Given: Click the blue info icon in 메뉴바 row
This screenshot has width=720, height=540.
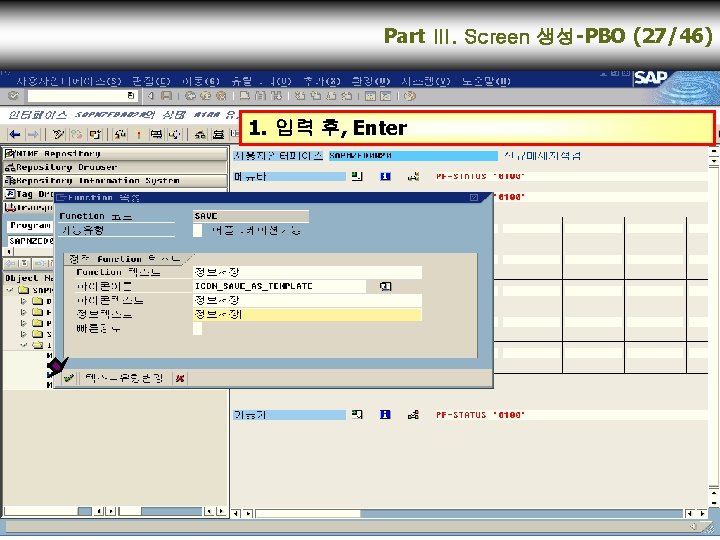Looking at the screenshot, I should pyautogui.click(x=385, y=176).
